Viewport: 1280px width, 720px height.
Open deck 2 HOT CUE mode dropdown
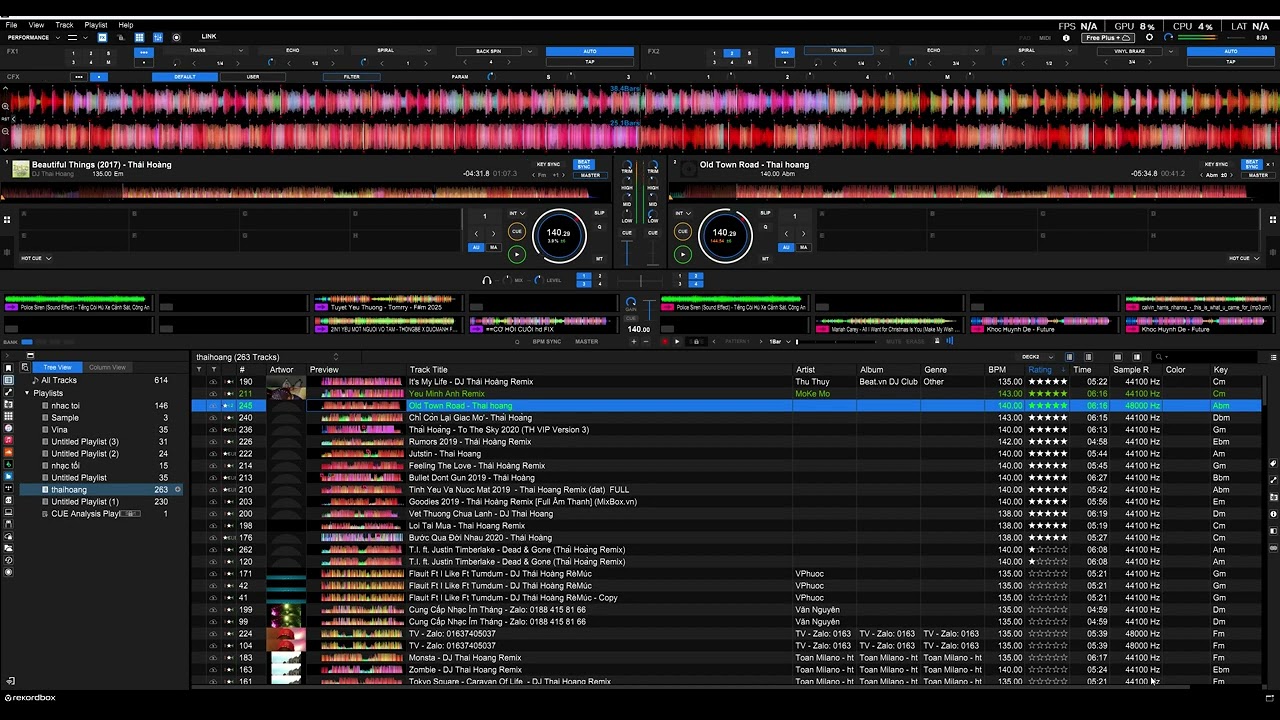coord(1244,259)
